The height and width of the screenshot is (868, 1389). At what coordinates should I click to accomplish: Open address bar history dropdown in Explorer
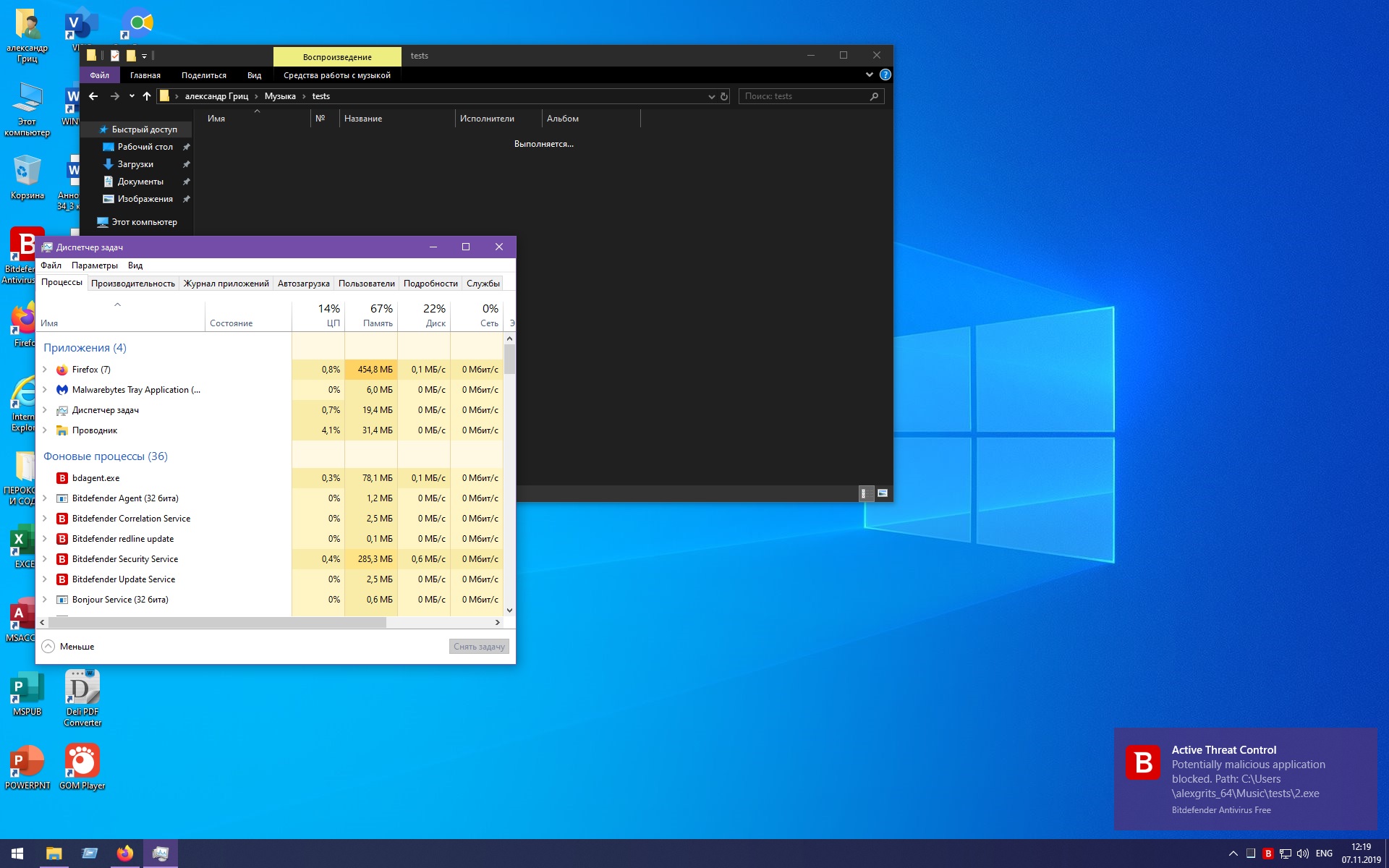[711, 96]
